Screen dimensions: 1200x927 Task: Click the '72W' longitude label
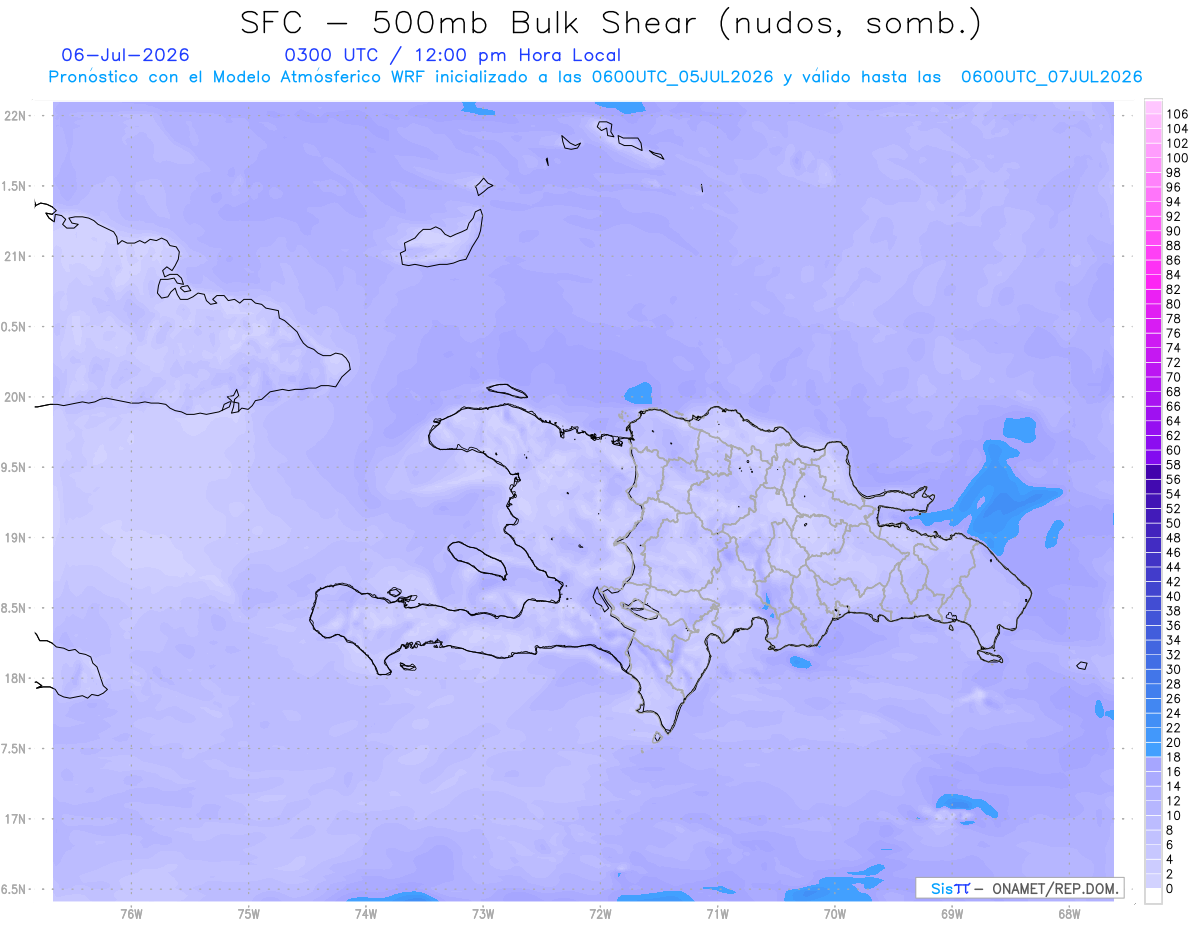point(600,914)
